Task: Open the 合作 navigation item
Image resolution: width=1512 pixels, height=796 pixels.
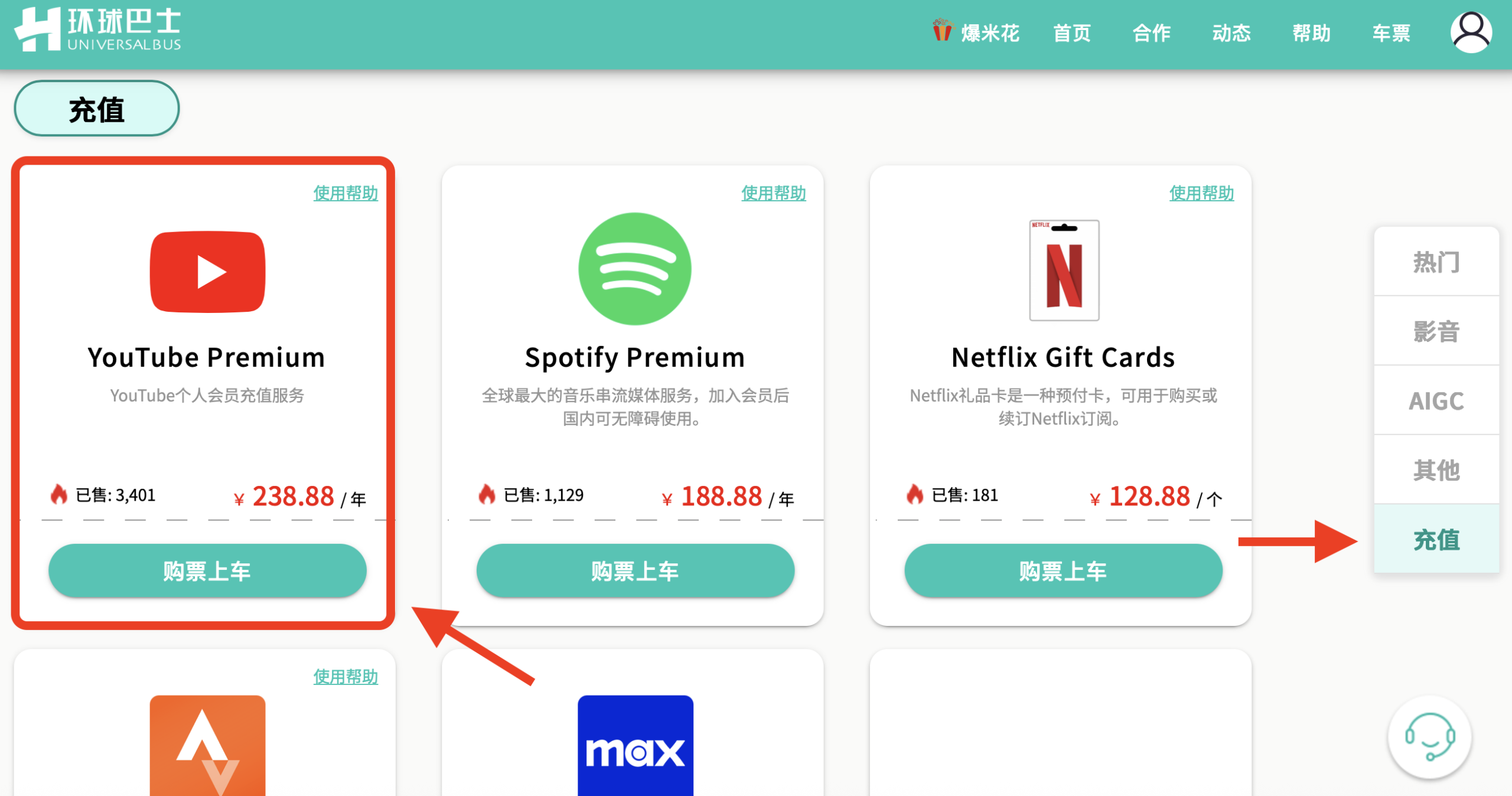Action: pyautogui.click(x=1151, y=33)
